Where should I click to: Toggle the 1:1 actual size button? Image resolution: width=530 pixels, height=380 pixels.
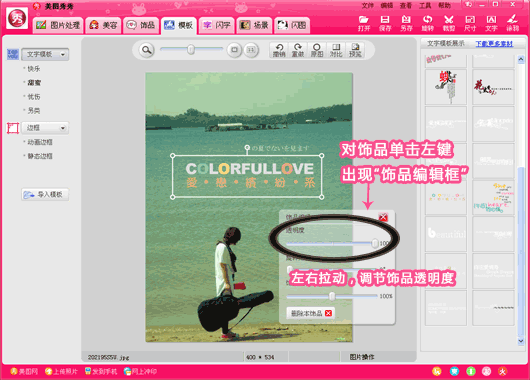251,50
